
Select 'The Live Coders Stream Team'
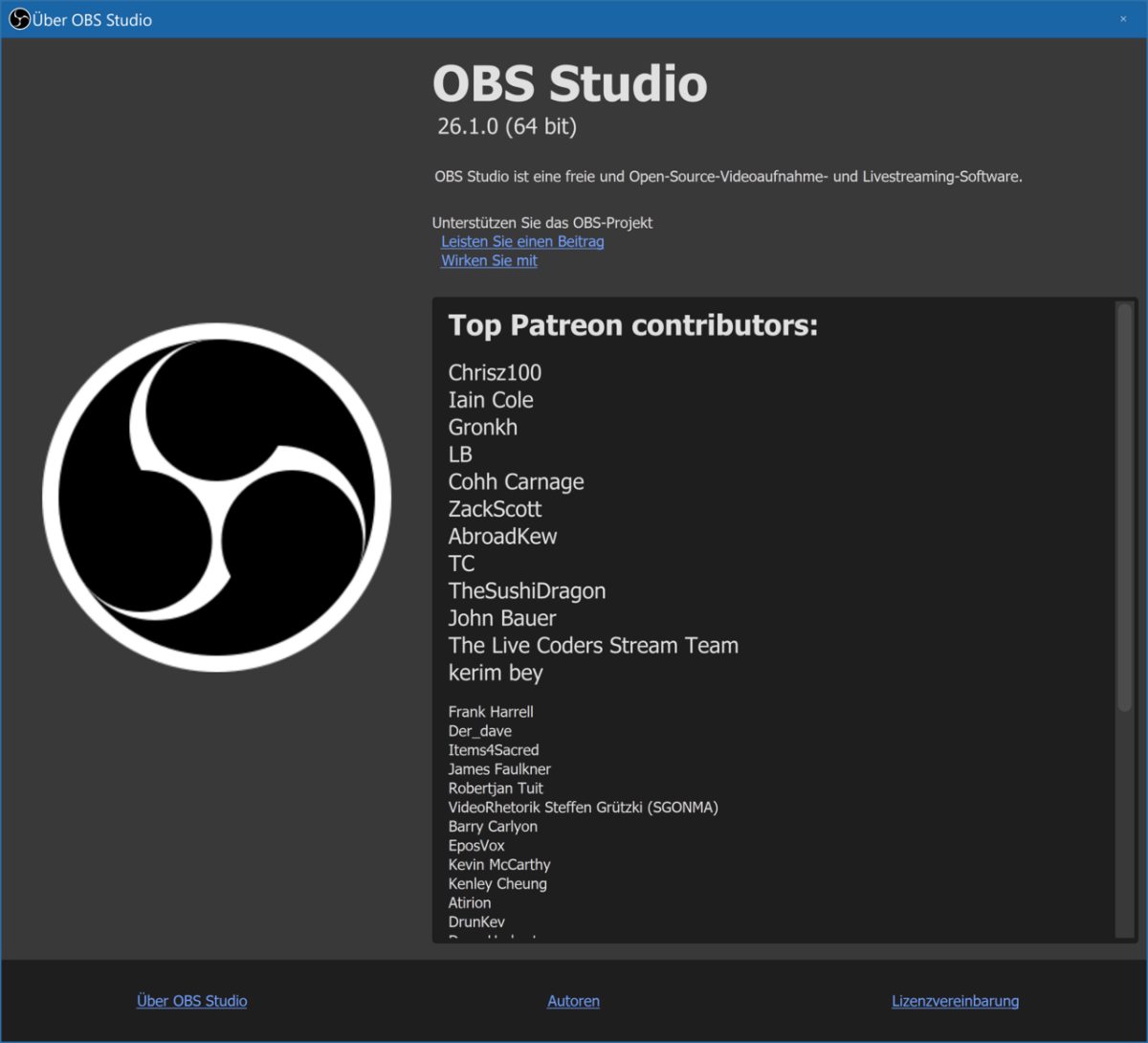point(593,646)
